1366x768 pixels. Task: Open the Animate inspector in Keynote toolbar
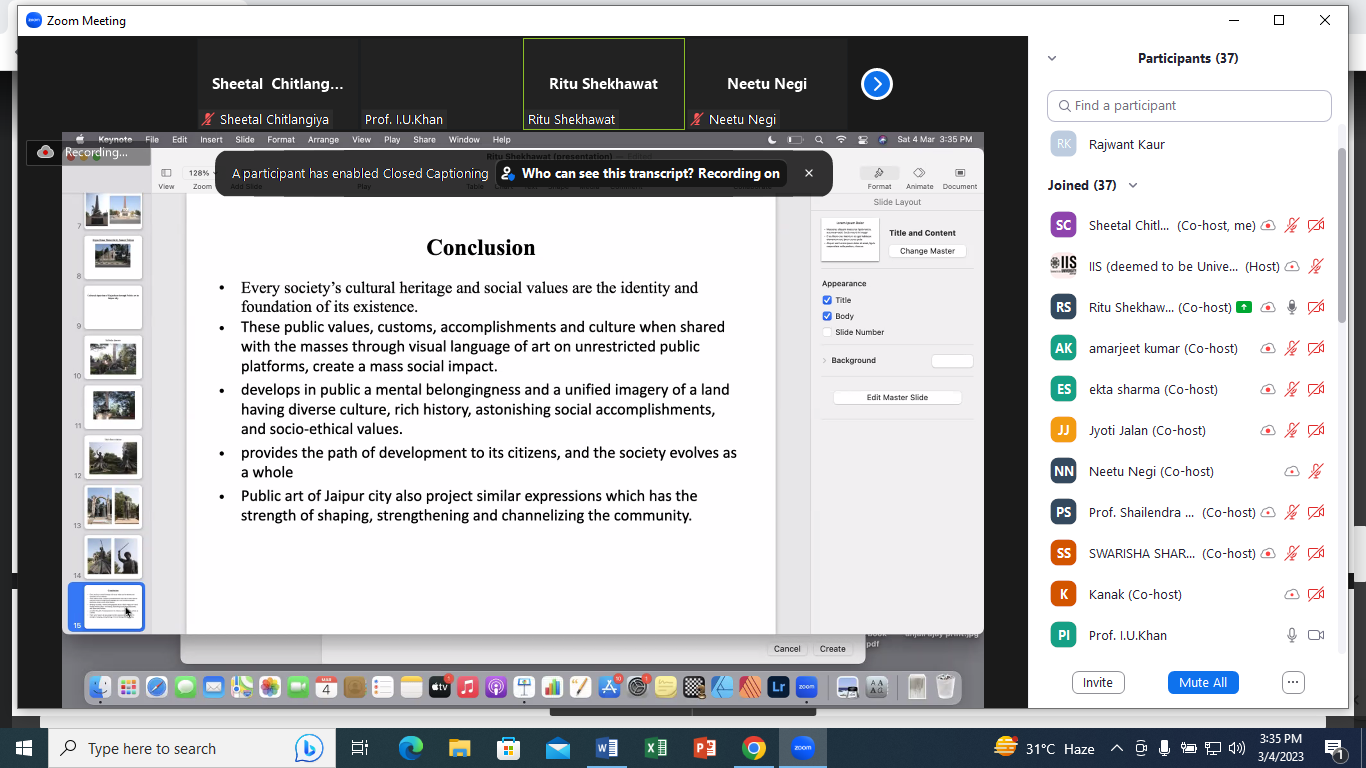(x=919, y=177)
